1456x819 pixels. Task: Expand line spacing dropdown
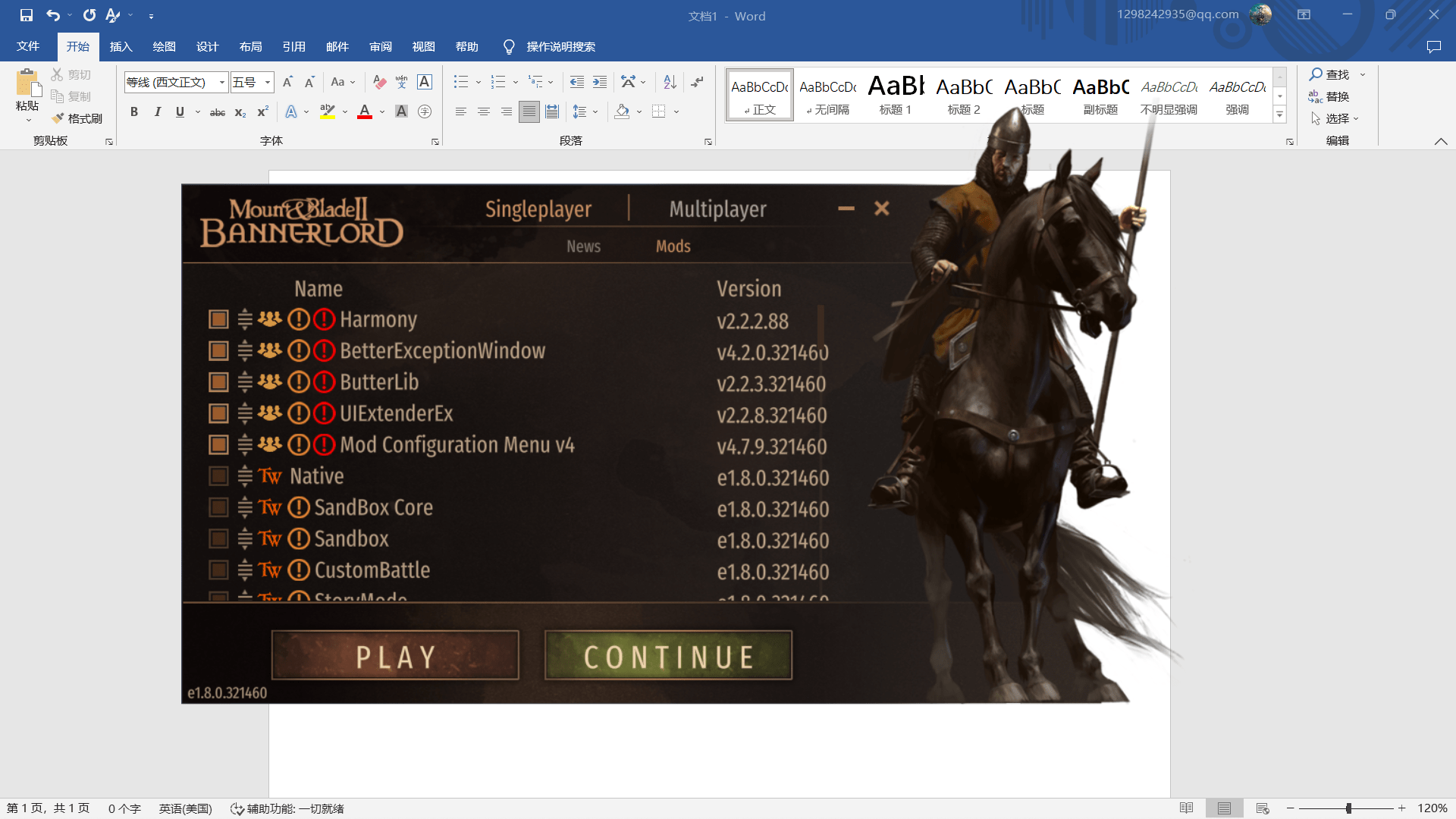(x=595, y=112)
